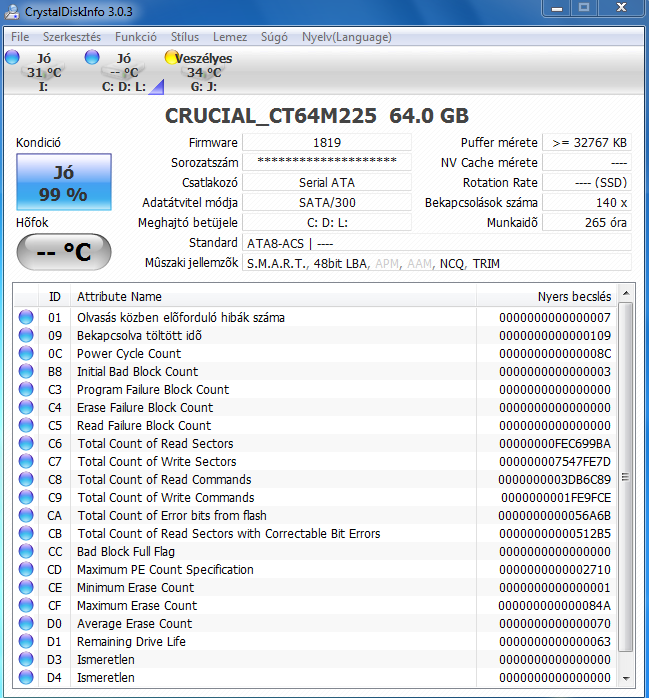Viewport: 649px width, 698px height.
Task: Click the CRUCIAL_CT64M225 64.0 GB title
Action: 316,116
